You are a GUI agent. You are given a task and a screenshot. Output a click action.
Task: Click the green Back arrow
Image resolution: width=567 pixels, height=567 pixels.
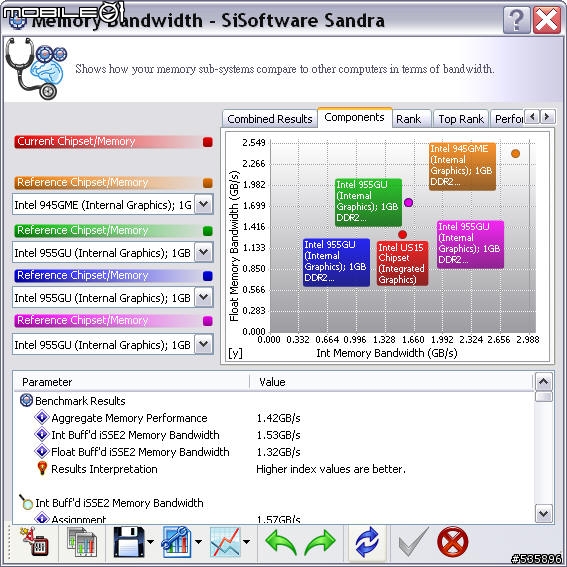281,542
